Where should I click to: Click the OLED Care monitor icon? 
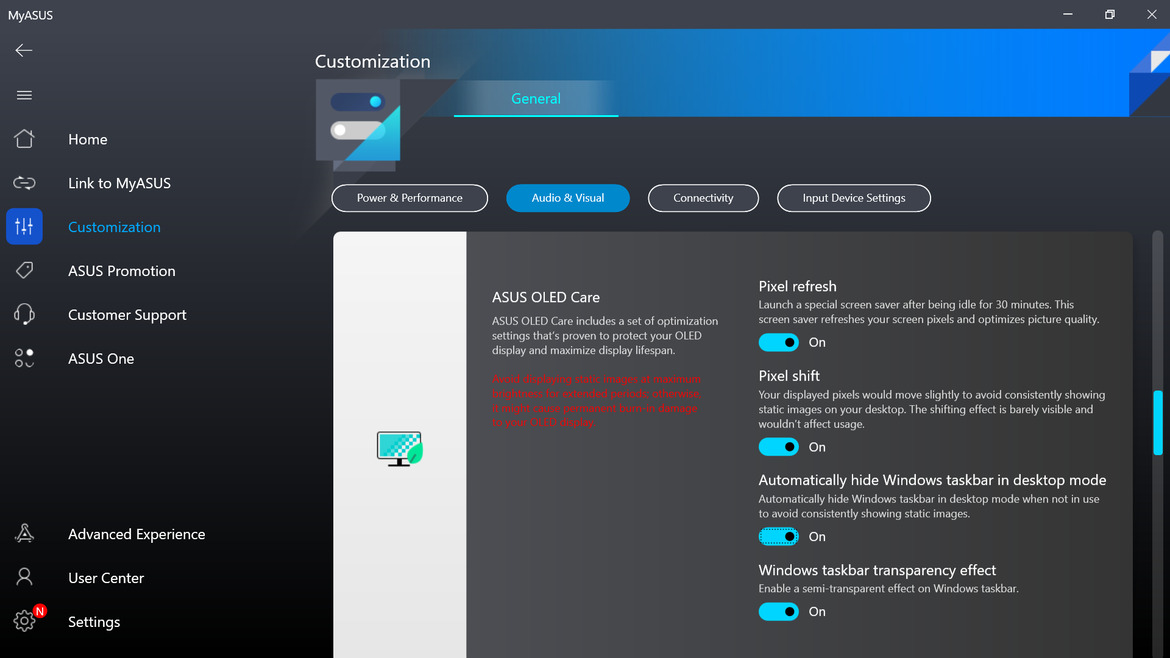tap(399, 448)
